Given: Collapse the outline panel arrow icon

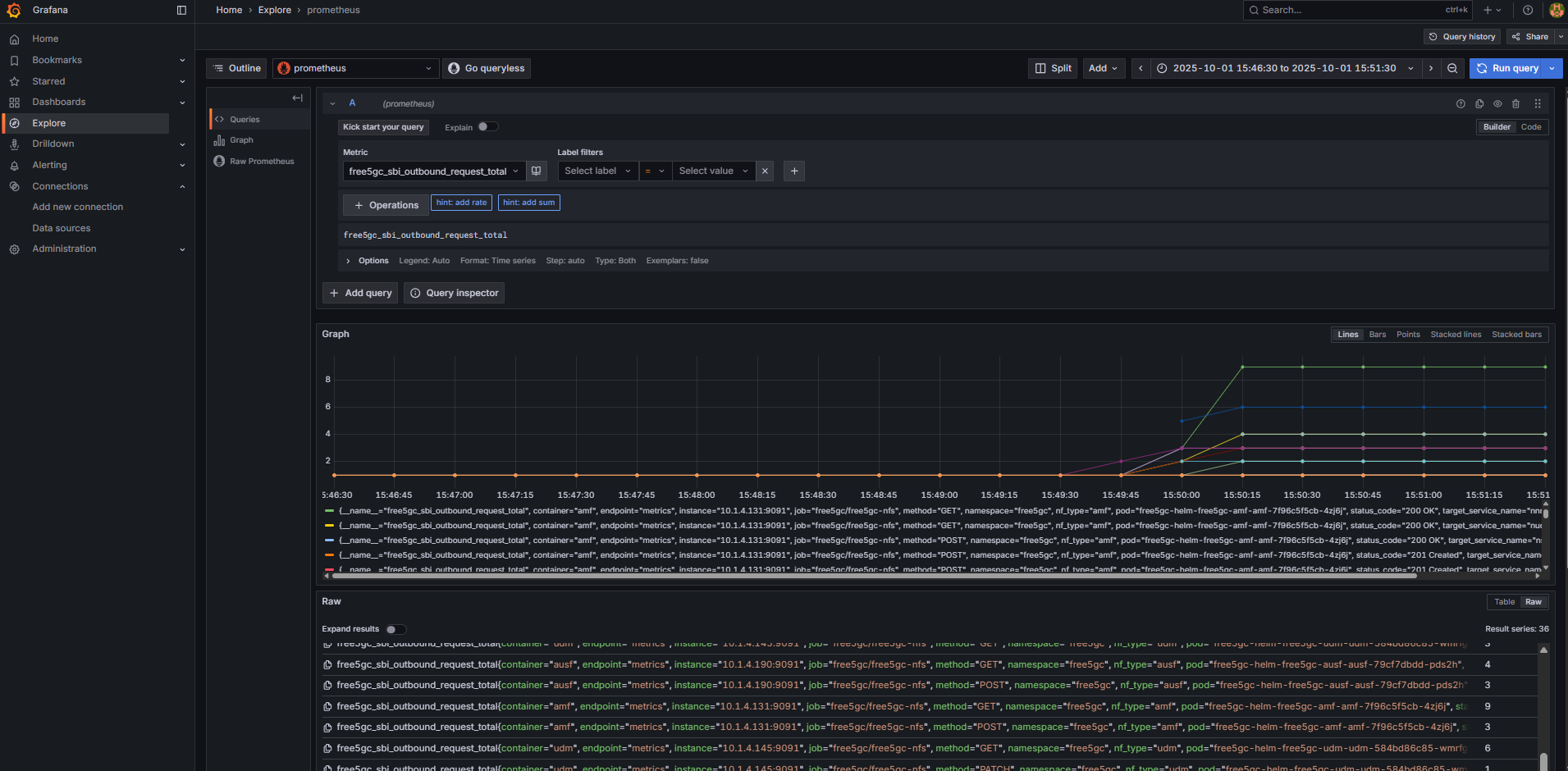Looking at the screenshot, I should point(297,98).
